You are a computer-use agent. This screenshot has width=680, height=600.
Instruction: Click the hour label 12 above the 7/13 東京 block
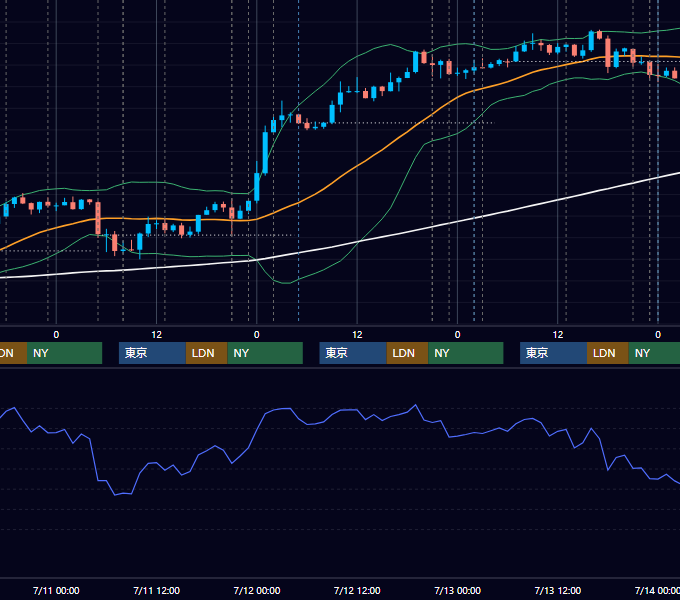[x=558, y=335]
